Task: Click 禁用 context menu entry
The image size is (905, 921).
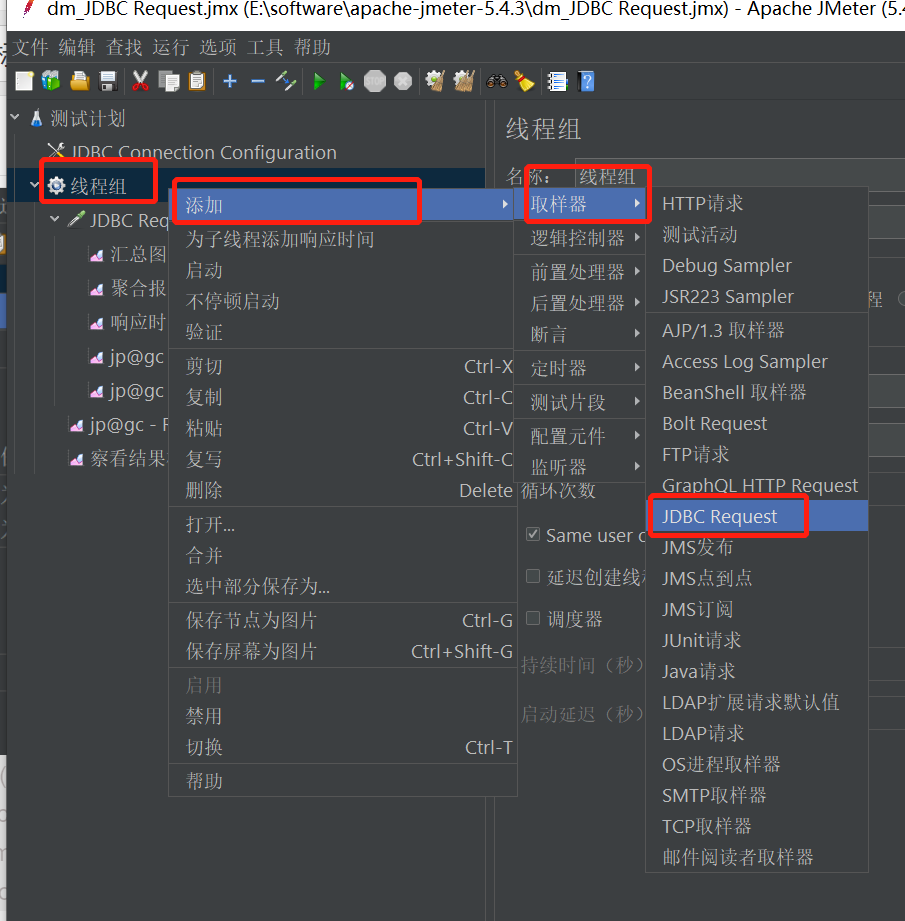Action: pyautogui.click(x=343, y=716)
